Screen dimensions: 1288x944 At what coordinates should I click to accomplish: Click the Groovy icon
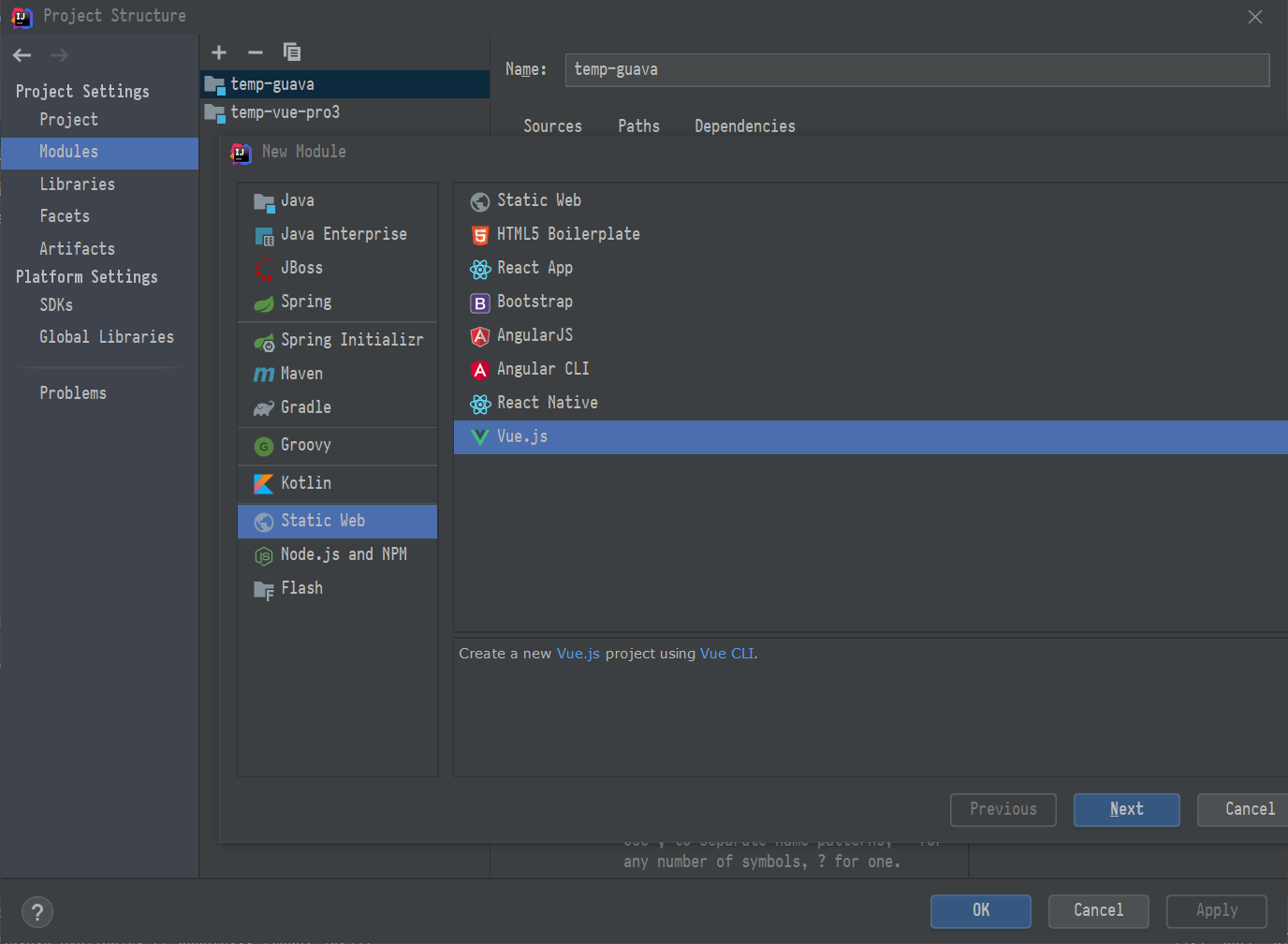[x=264, y=446]
